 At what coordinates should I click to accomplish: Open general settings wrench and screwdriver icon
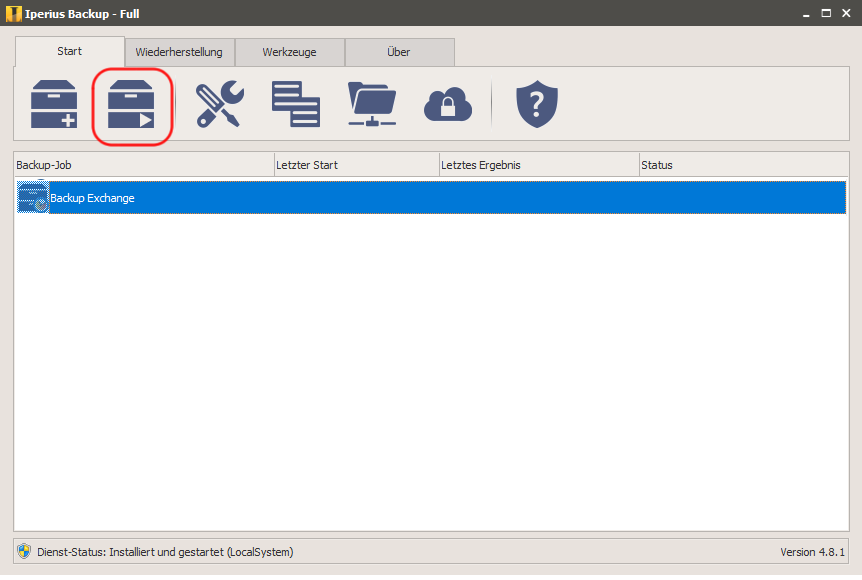[220, 104]
